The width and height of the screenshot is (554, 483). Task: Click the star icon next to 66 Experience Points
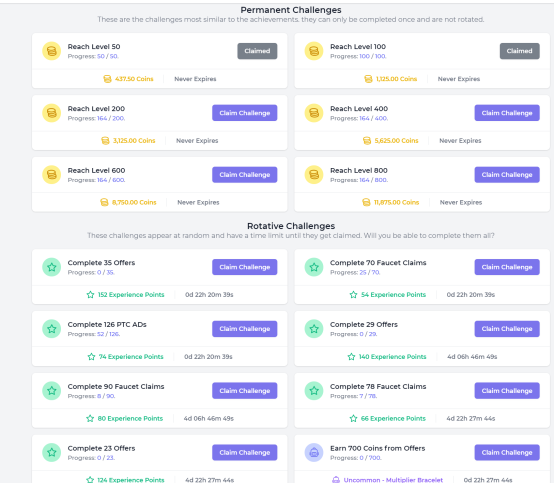[353, 419]
